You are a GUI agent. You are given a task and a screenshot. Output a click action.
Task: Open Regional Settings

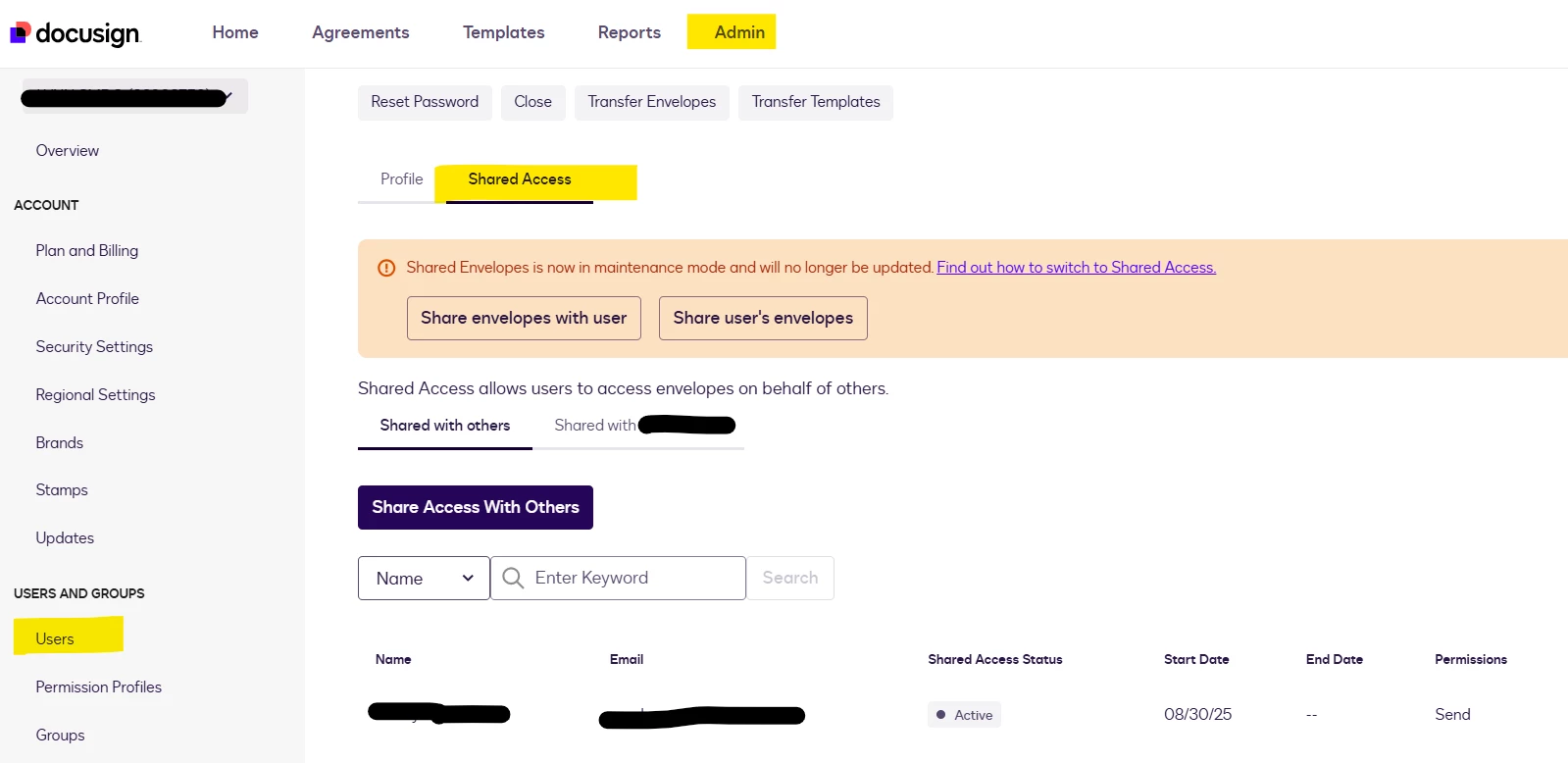(95, 395)
